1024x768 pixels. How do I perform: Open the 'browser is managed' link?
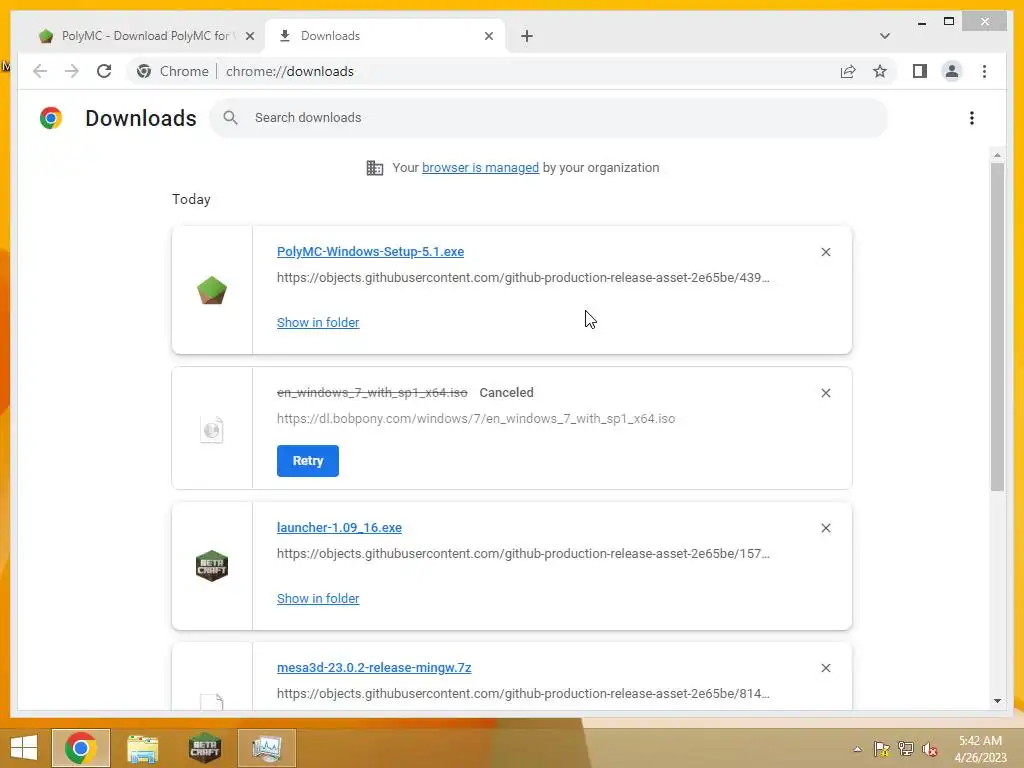coord(480,168)
